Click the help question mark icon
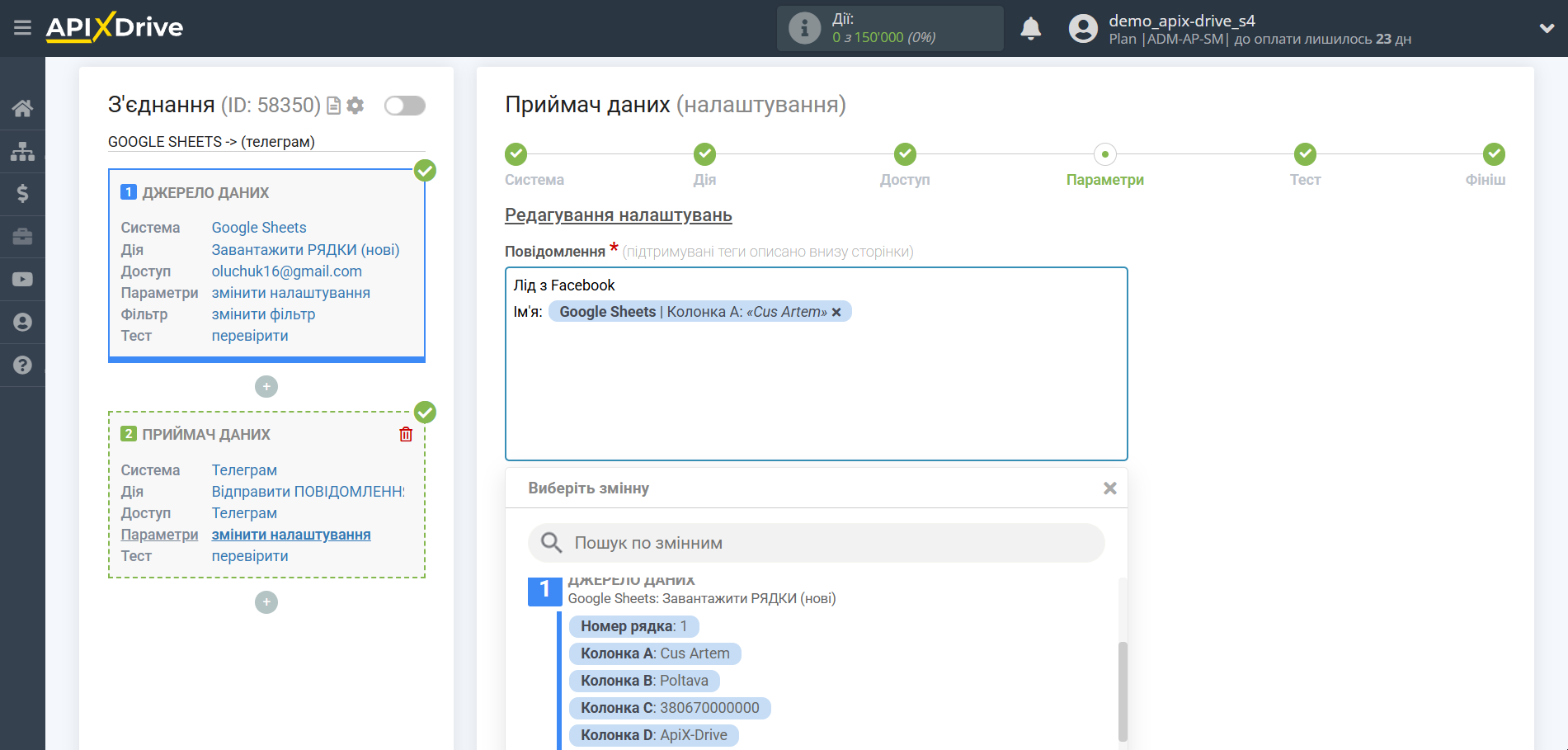 [22, 365]
